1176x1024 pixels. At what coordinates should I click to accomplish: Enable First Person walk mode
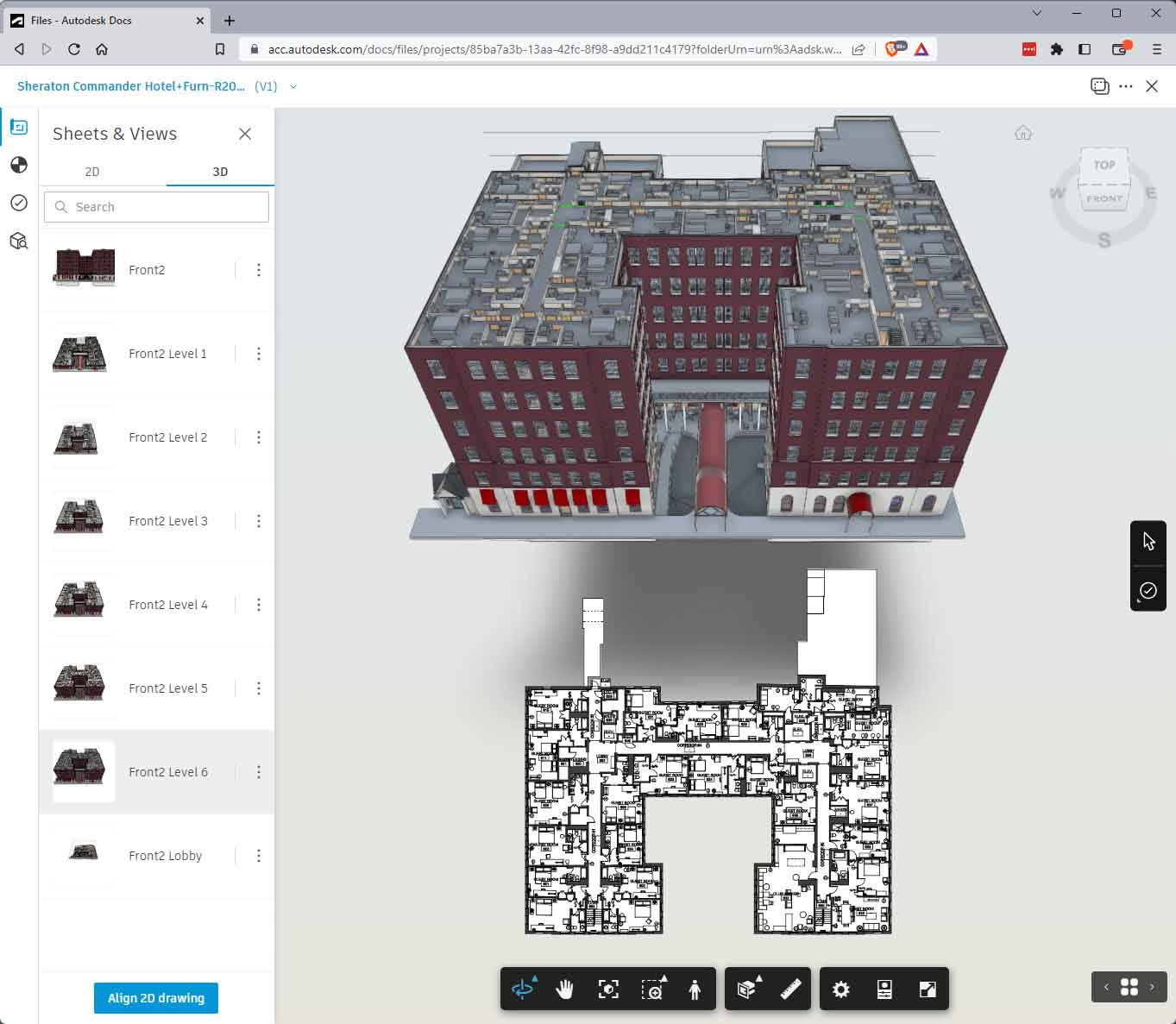pyautogui.click(x=695, y=989)
